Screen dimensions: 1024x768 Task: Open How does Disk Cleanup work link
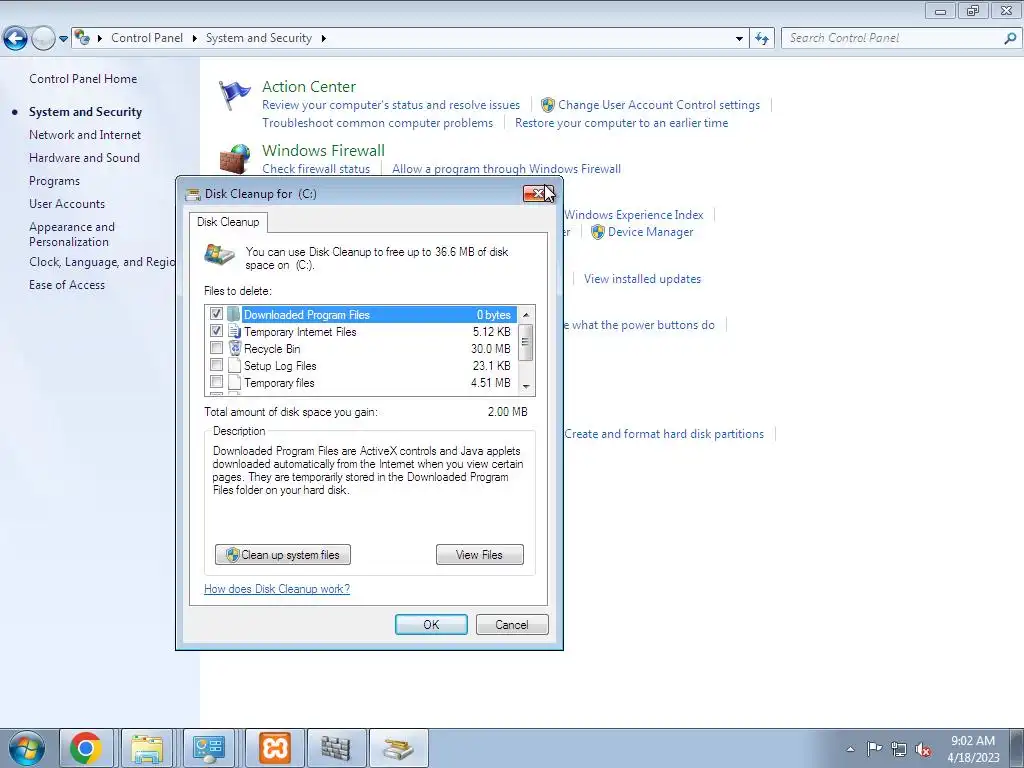[x=277, y=589]
